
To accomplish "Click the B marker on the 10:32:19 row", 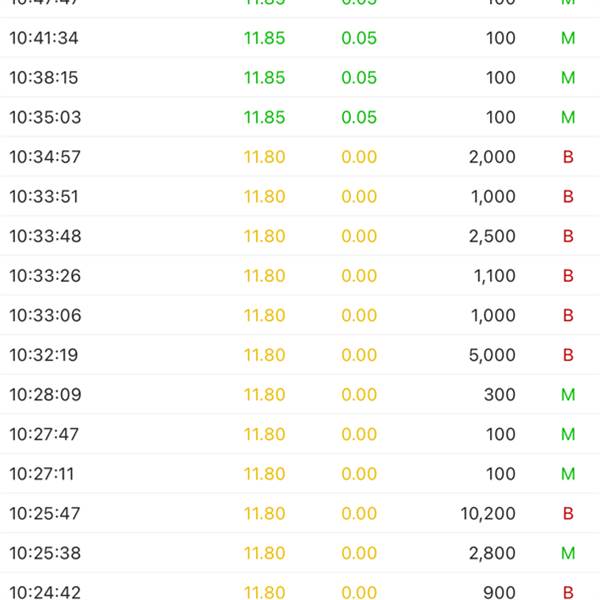I will 568,355.
